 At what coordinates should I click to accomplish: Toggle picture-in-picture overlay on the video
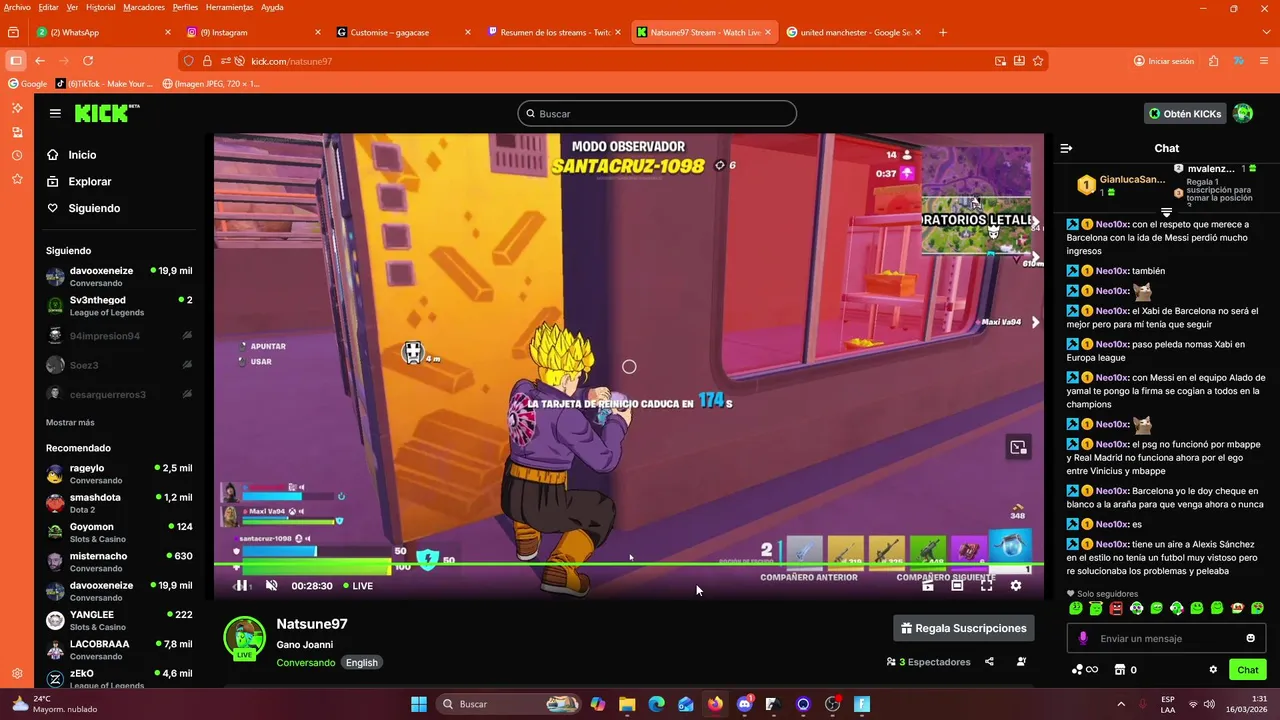coord(1018,447)
